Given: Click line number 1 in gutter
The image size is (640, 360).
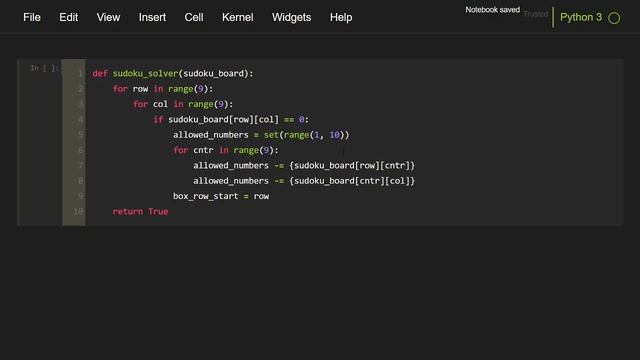Looking at the screenshot, I should click(80, 74).
